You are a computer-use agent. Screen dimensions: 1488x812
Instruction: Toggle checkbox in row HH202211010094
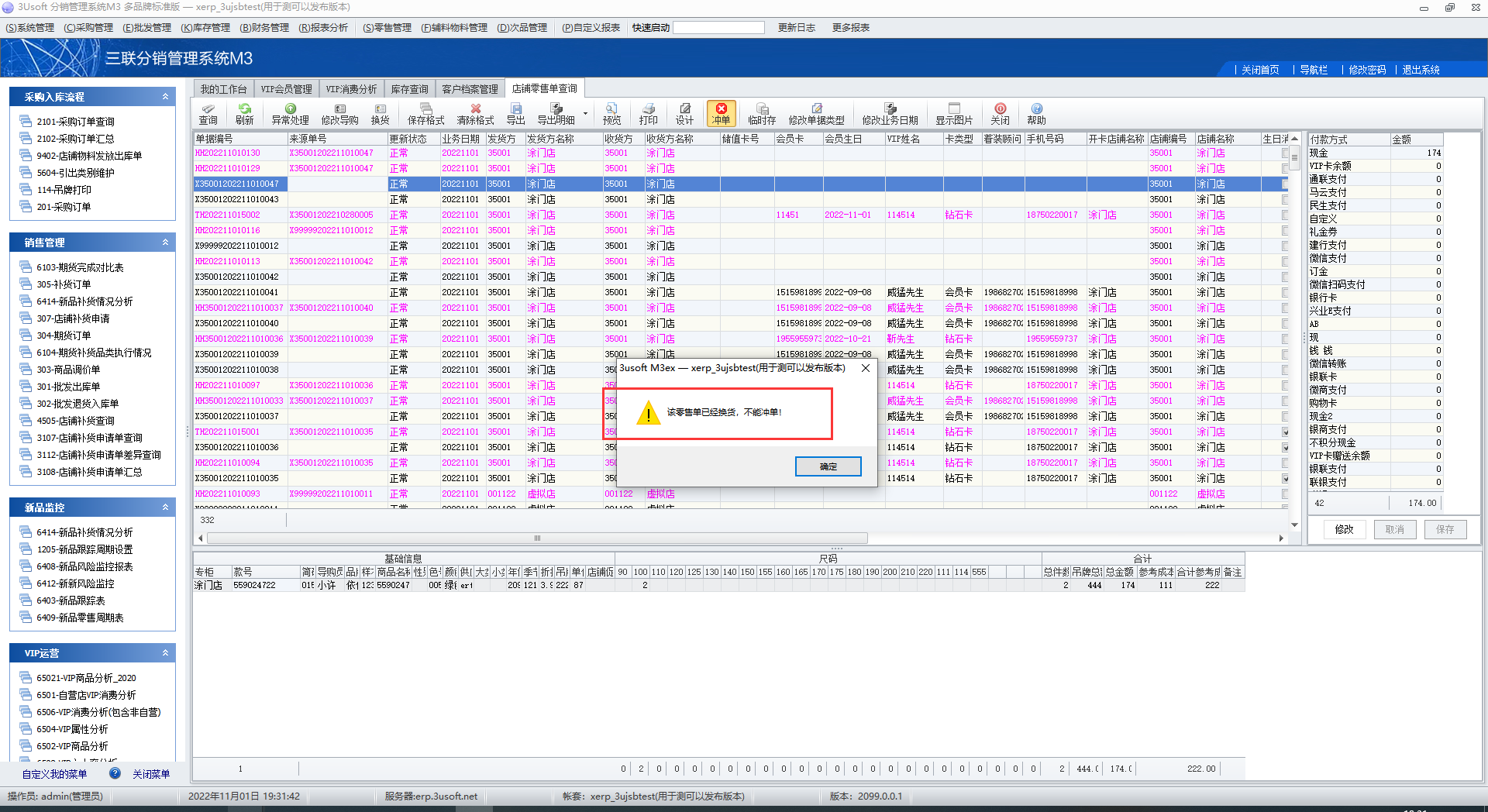pos(1285,463)
